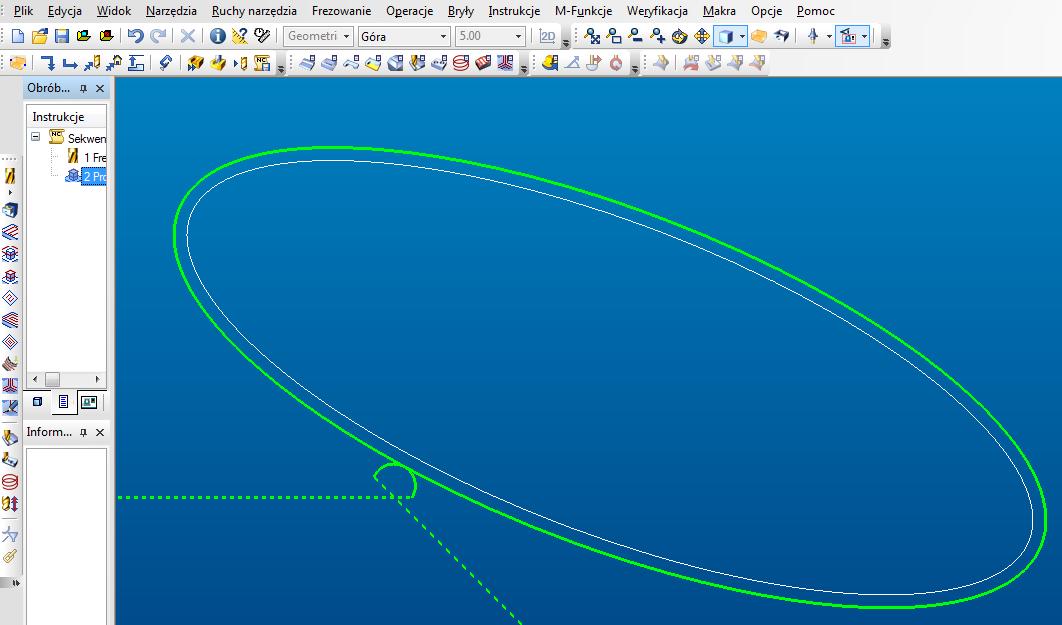The height and width of the screenshot is (625, 1062).
Task: Click the 2D view icon
Action: 547,37
